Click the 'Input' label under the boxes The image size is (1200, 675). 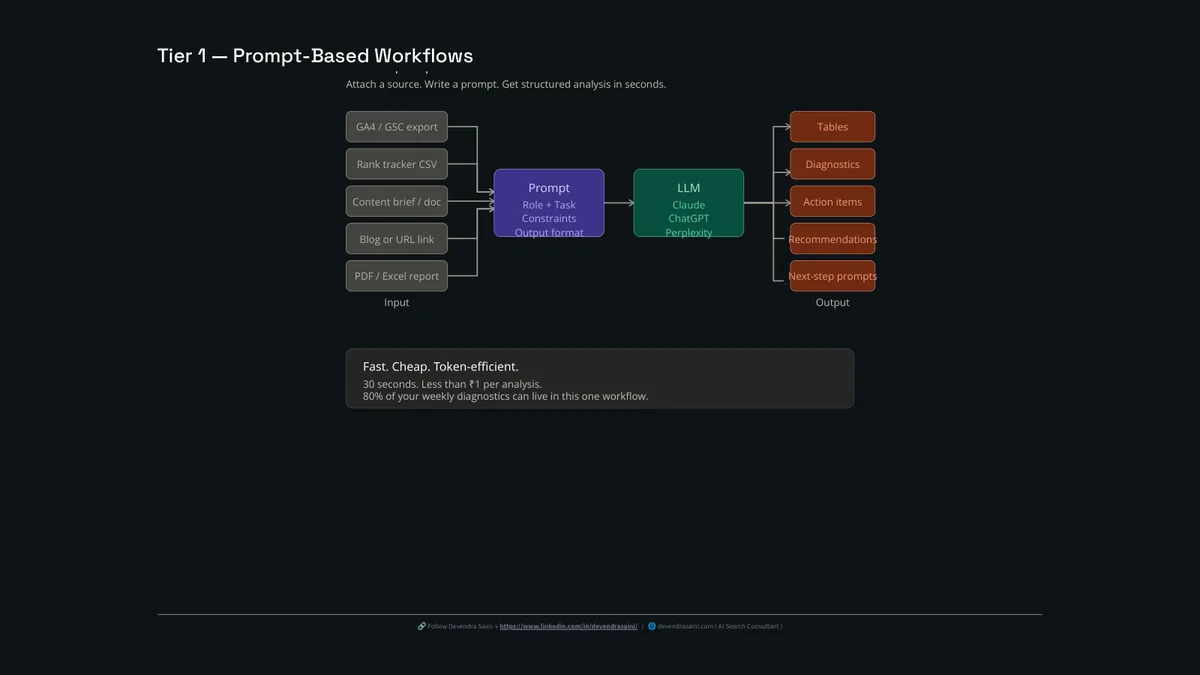396,302
